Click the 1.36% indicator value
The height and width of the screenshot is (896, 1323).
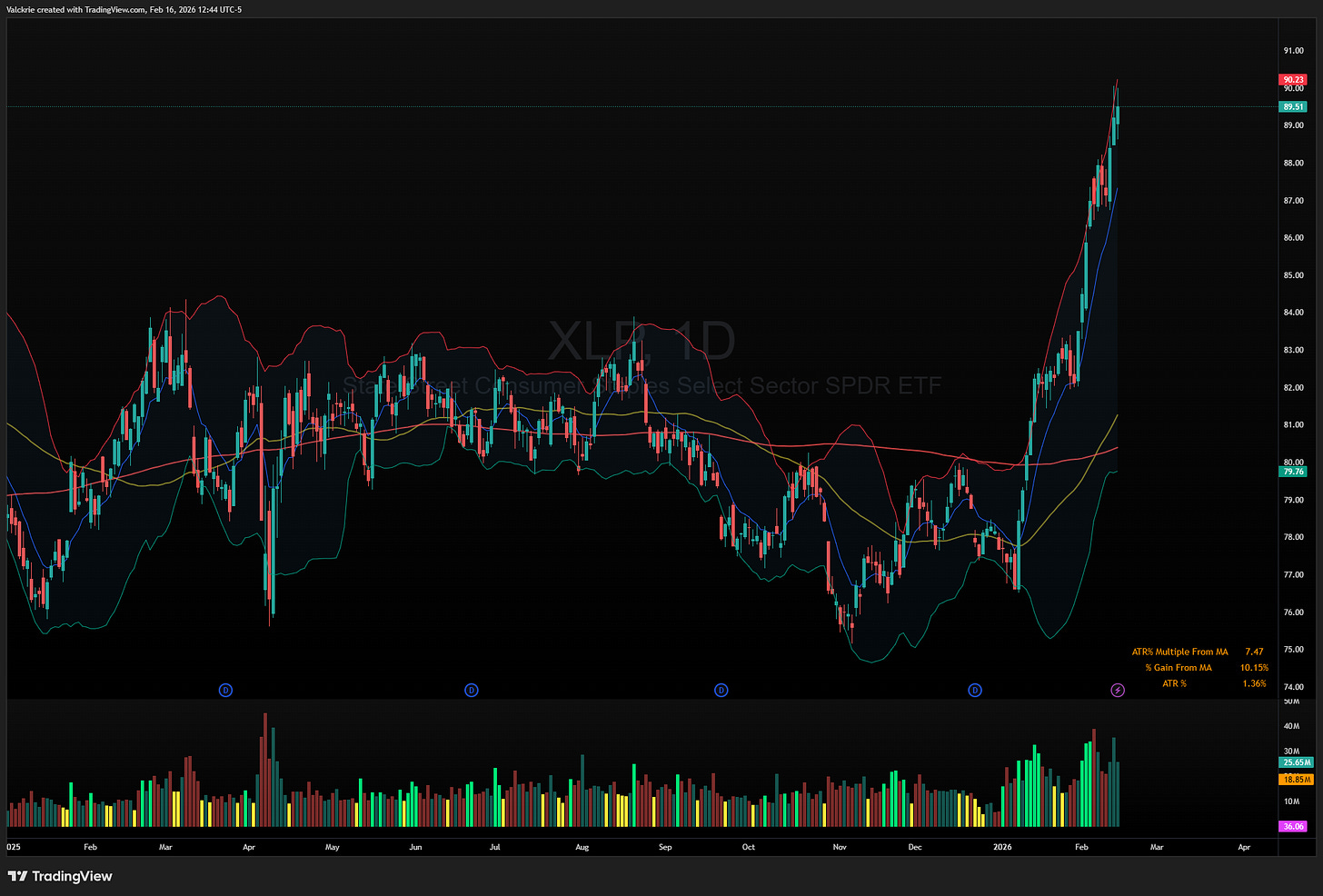tap(1254, 683)
